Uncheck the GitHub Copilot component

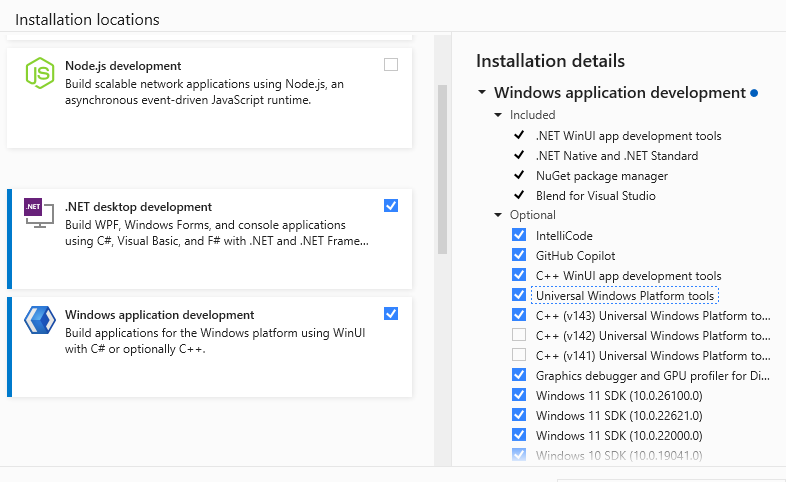pyautogui.click(x=519, y=255)
